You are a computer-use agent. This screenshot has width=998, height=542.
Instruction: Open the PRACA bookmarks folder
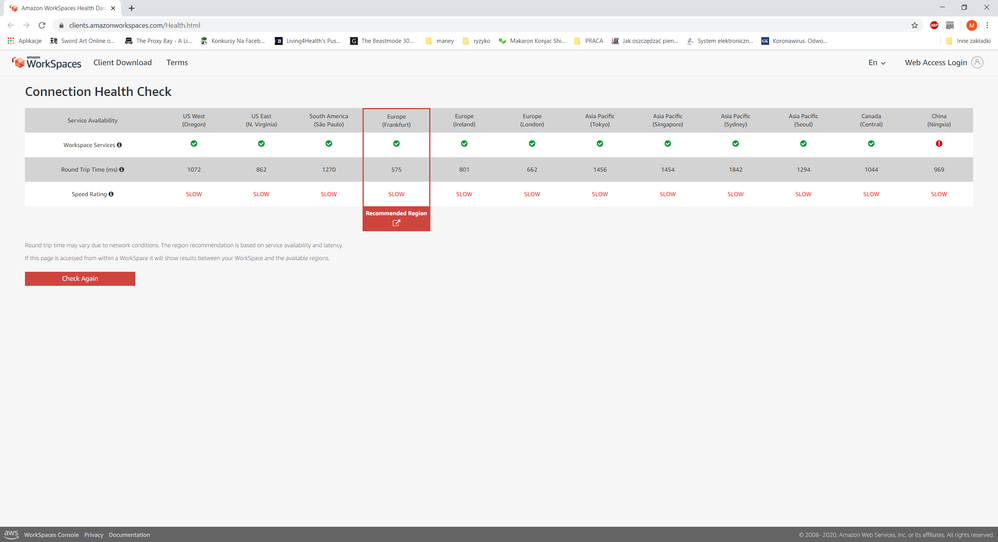pyautogui.click(x=588, y=41)
